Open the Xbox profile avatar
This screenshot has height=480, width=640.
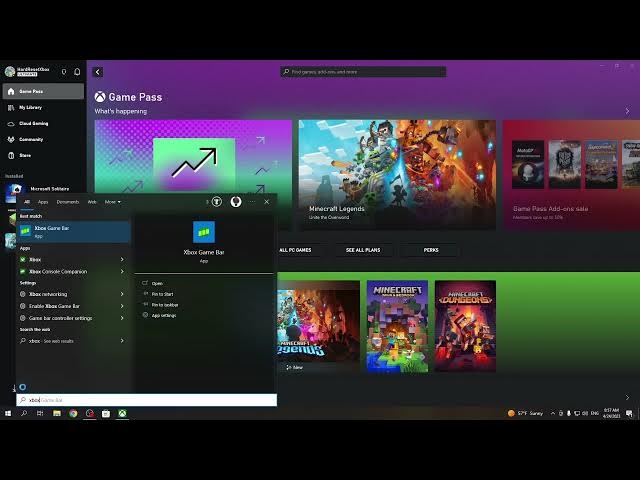(x=10, y=72)
